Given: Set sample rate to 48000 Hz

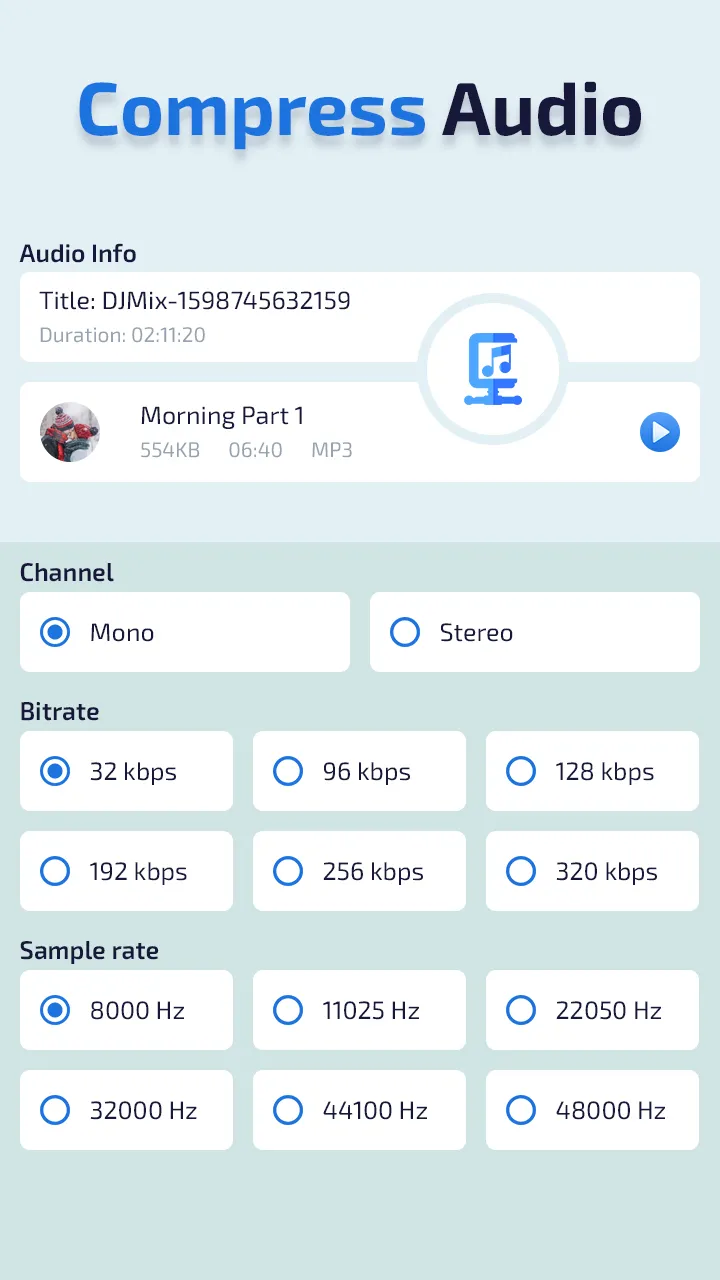Looking at the screenshot, I should click(x=592, y=1110).
